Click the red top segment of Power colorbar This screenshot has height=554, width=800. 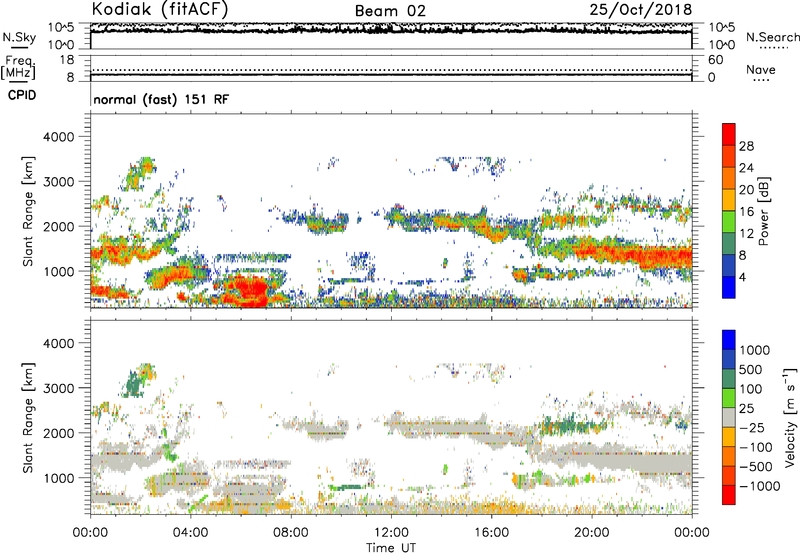click(729, 135)
